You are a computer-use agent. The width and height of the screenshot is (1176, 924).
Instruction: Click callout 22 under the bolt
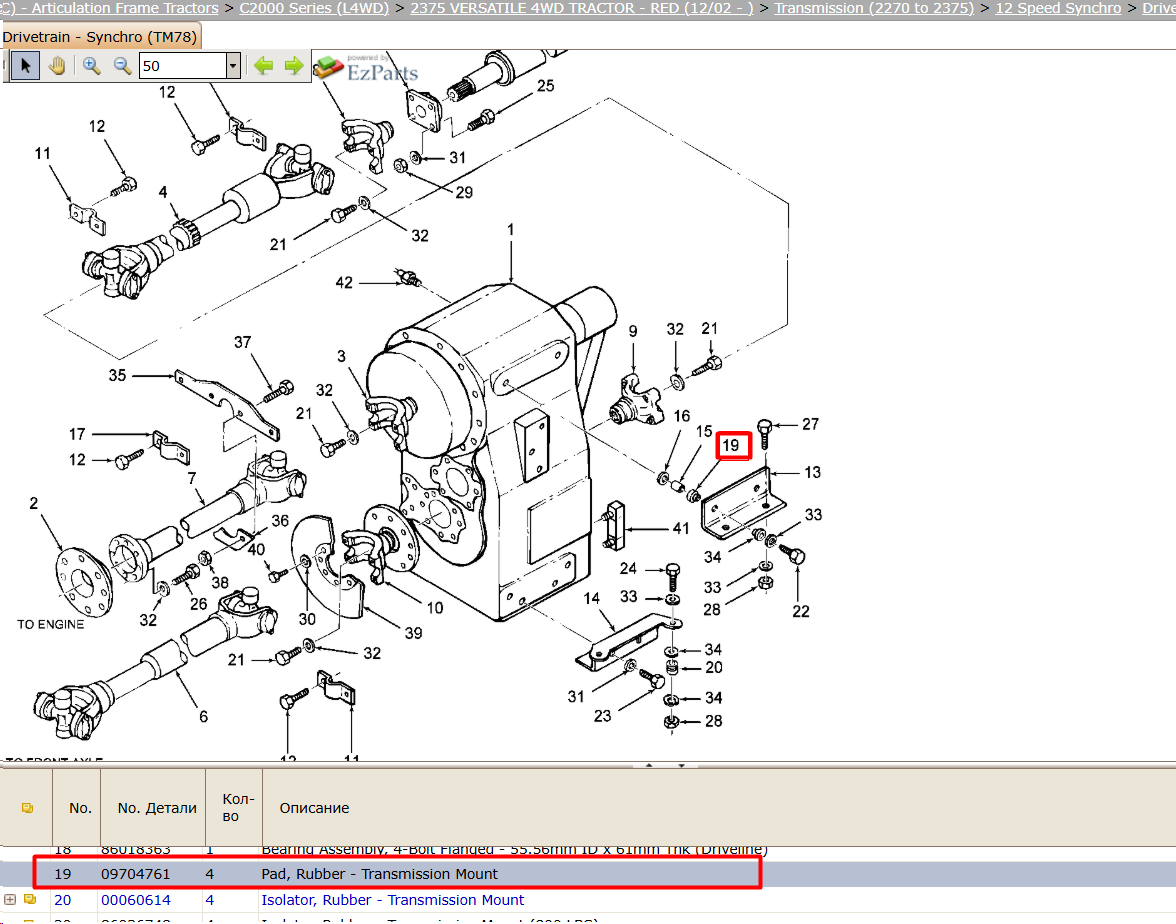click(801, 611)
